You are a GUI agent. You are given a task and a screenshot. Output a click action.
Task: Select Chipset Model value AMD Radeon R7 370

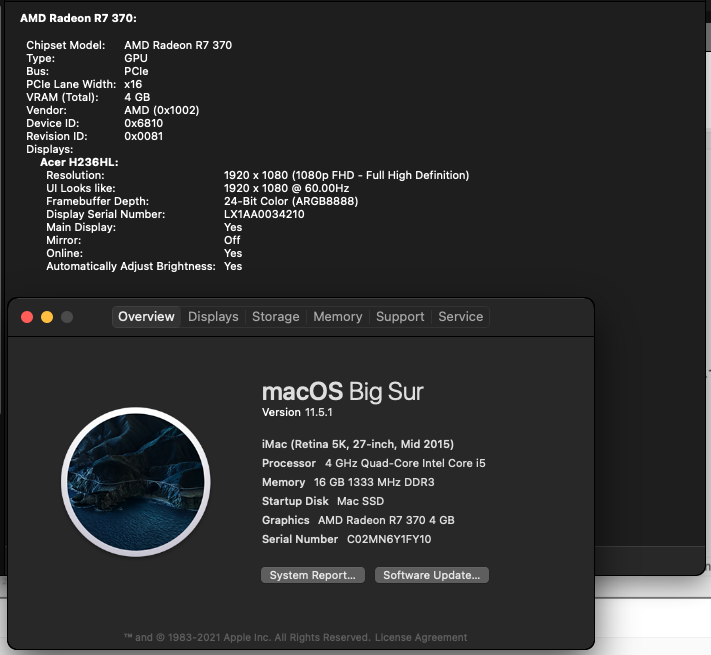tap(178, 45)
